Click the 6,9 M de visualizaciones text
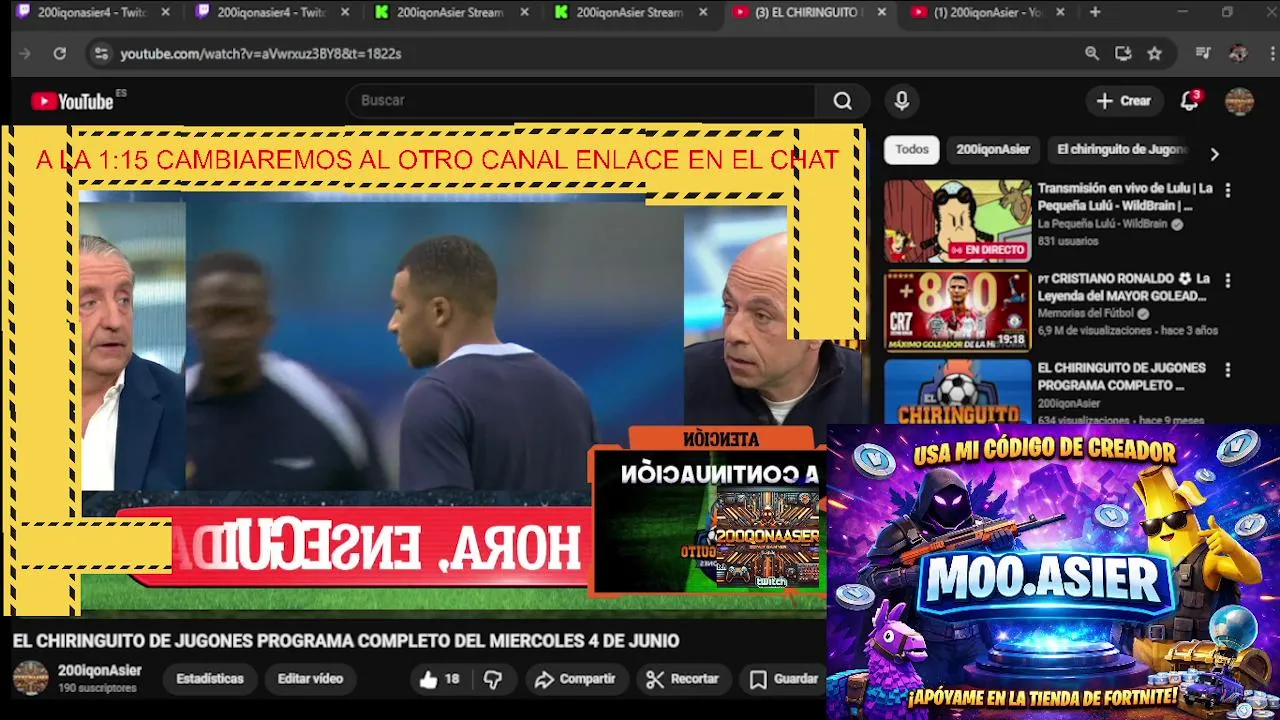This screenshot has height=720, width=1280. click(1096, 331)
